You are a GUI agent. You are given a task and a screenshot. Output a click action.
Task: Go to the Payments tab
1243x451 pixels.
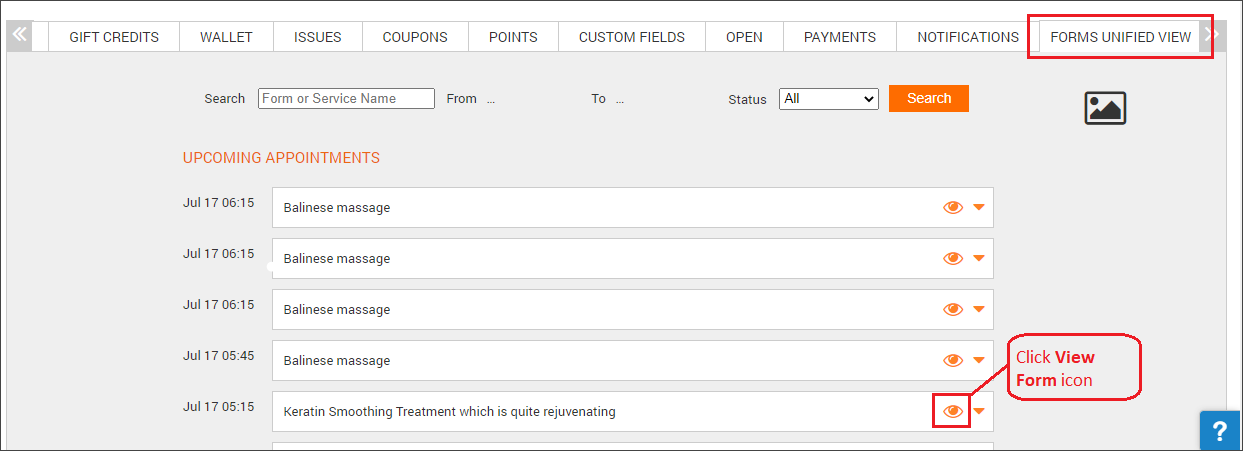(840, 37)
